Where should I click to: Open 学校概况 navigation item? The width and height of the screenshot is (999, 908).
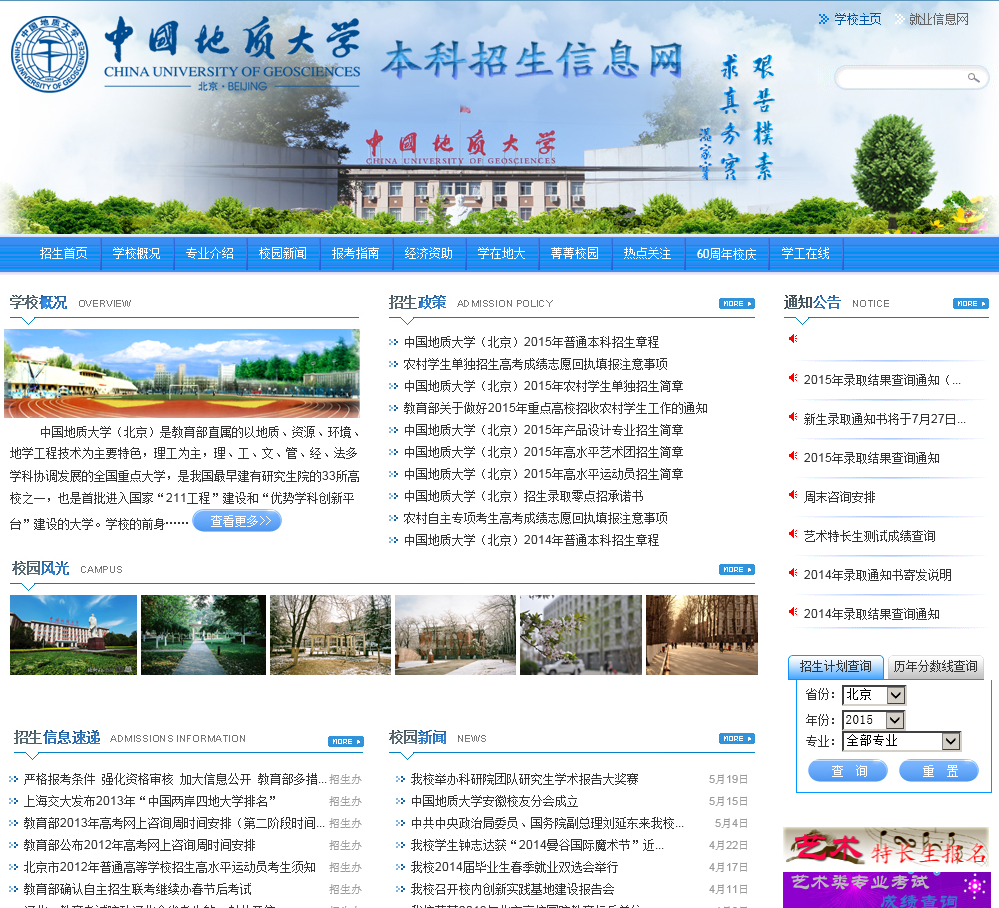[x=136, y=254]
